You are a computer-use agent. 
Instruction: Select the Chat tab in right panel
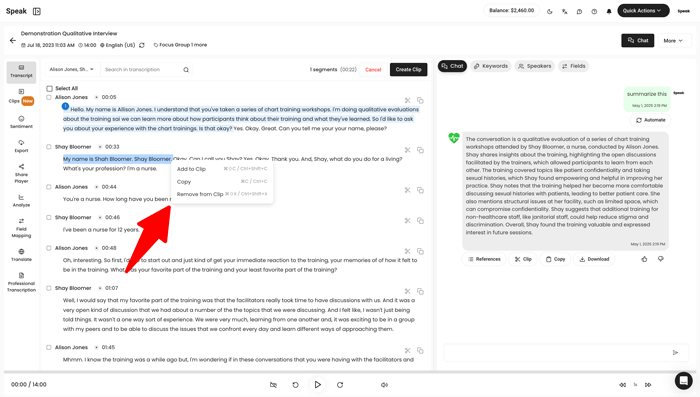[x=452, y=66]
